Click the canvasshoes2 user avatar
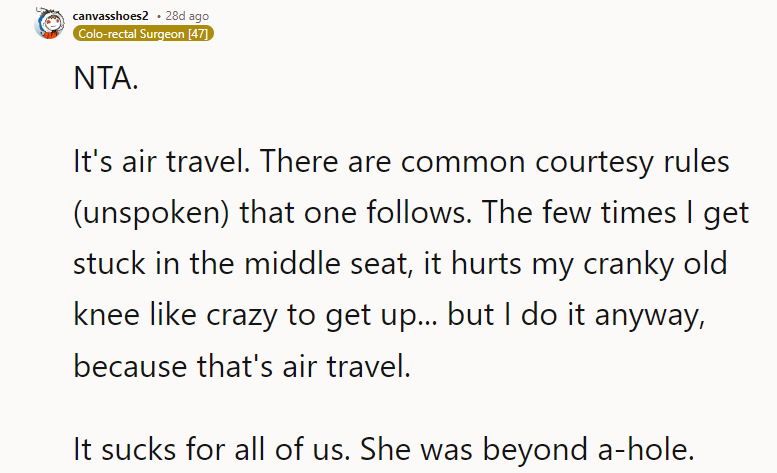777x473 pixels. pyautogui.click(x=47, y=23)
